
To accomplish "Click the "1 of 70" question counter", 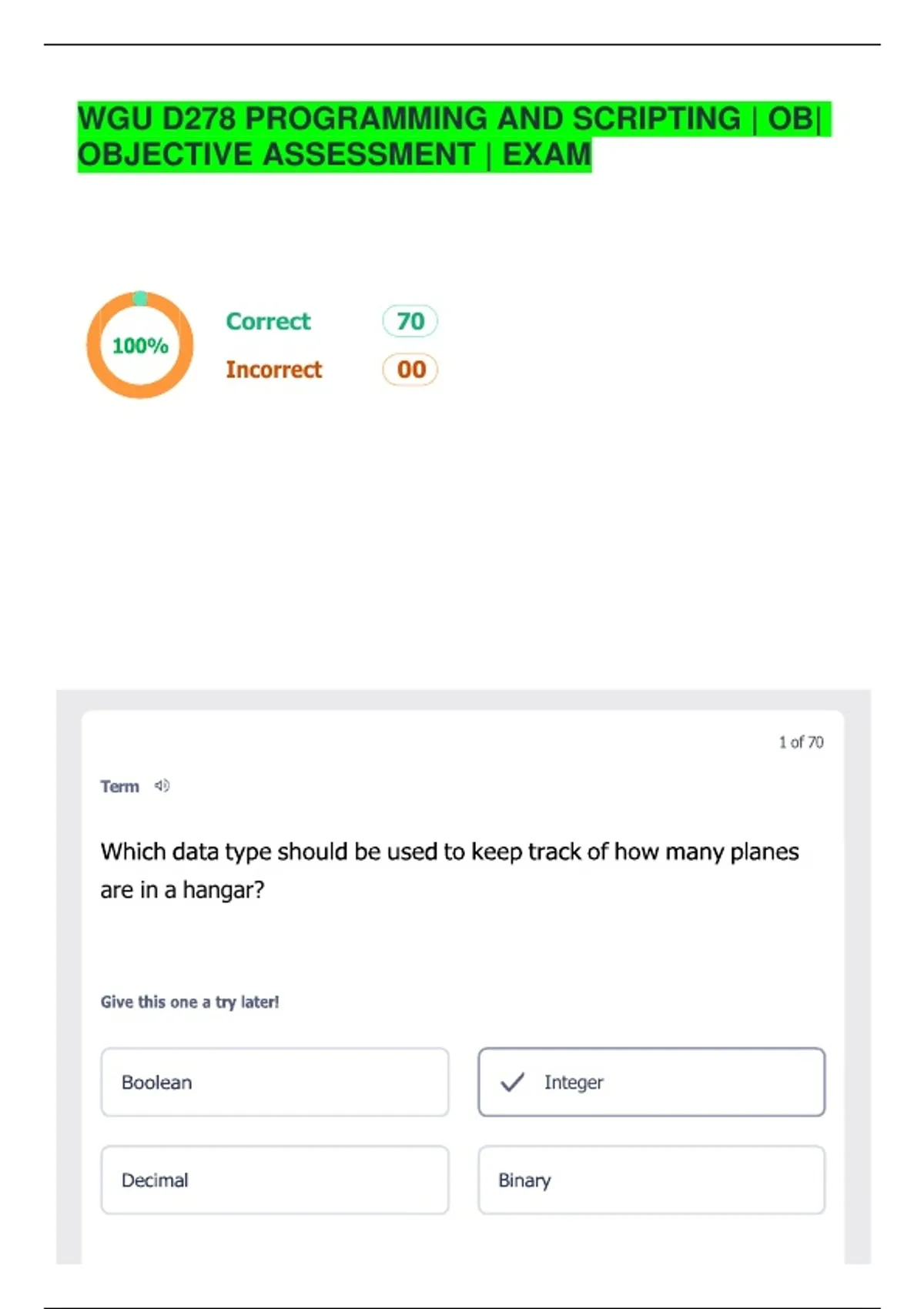I will click(801, 742).
